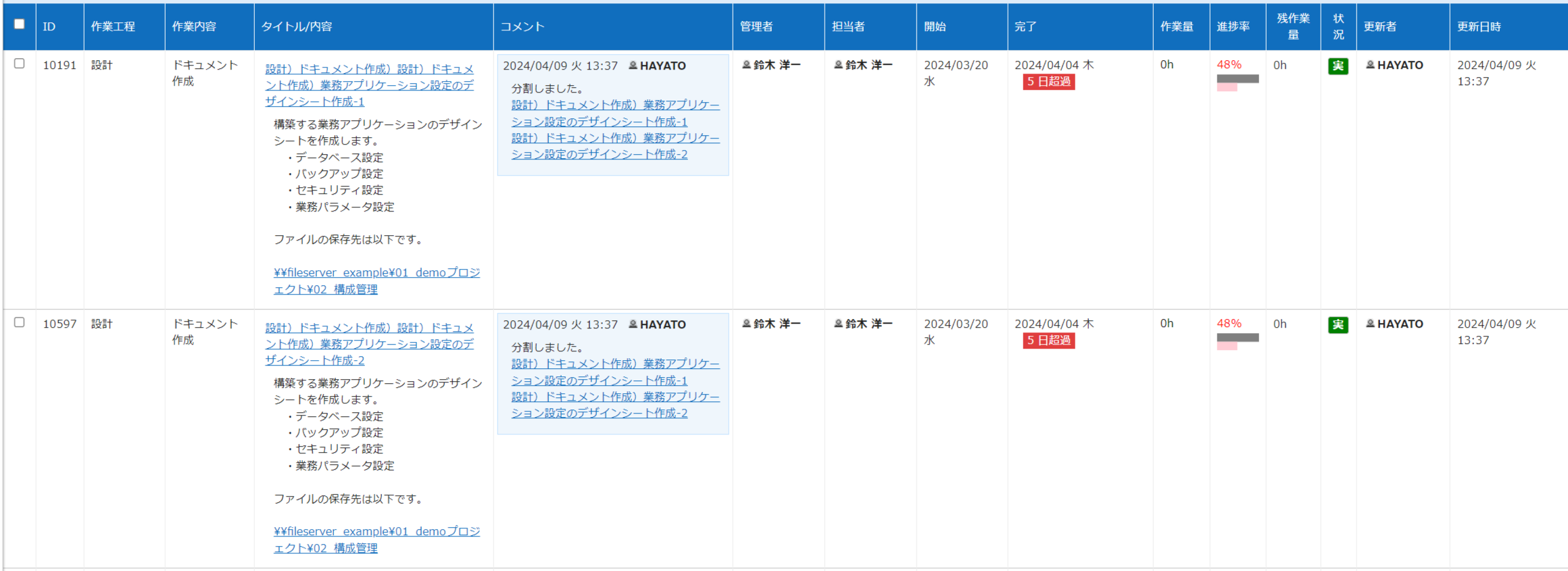This screenshot has width=1568, height=571.
Task: Tick the checkbox for row ID 10191
Action: (20, 64)
